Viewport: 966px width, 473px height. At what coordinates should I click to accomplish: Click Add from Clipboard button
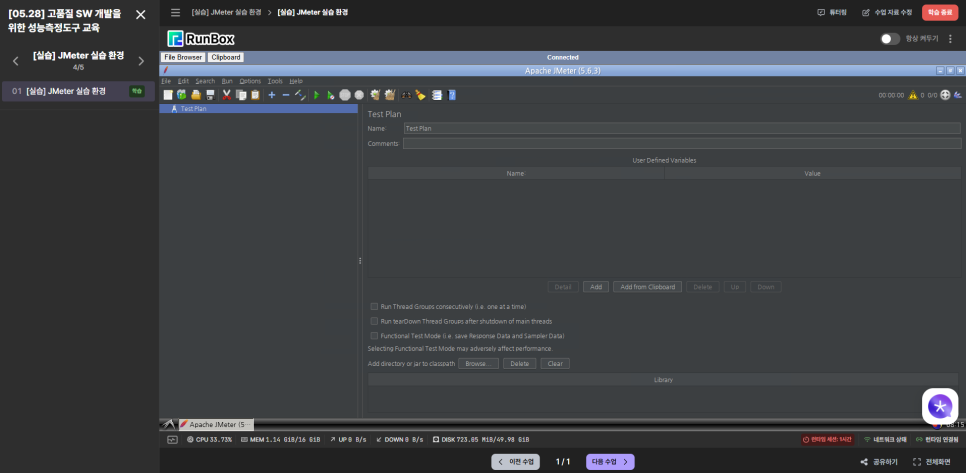(647, 287)
